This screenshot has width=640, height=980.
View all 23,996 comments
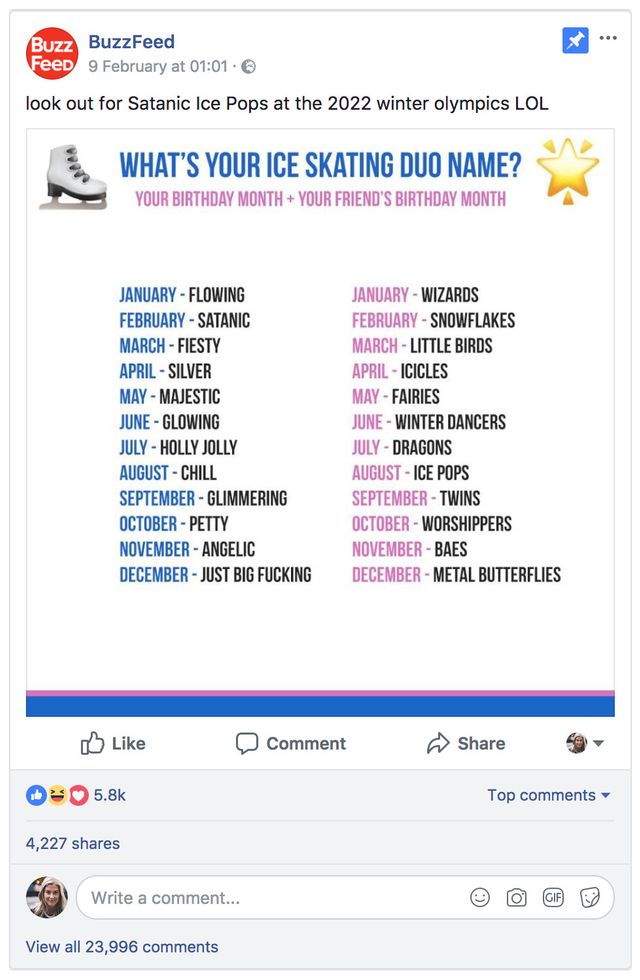pyautogui.click(x=122, y=946)
